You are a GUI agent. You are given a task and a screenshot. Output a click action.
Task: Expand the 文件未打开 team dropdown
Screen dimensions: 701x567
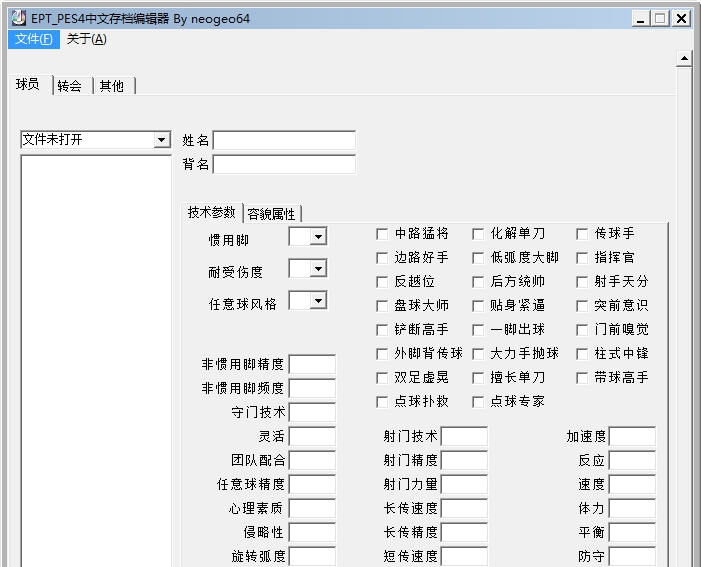162,140
